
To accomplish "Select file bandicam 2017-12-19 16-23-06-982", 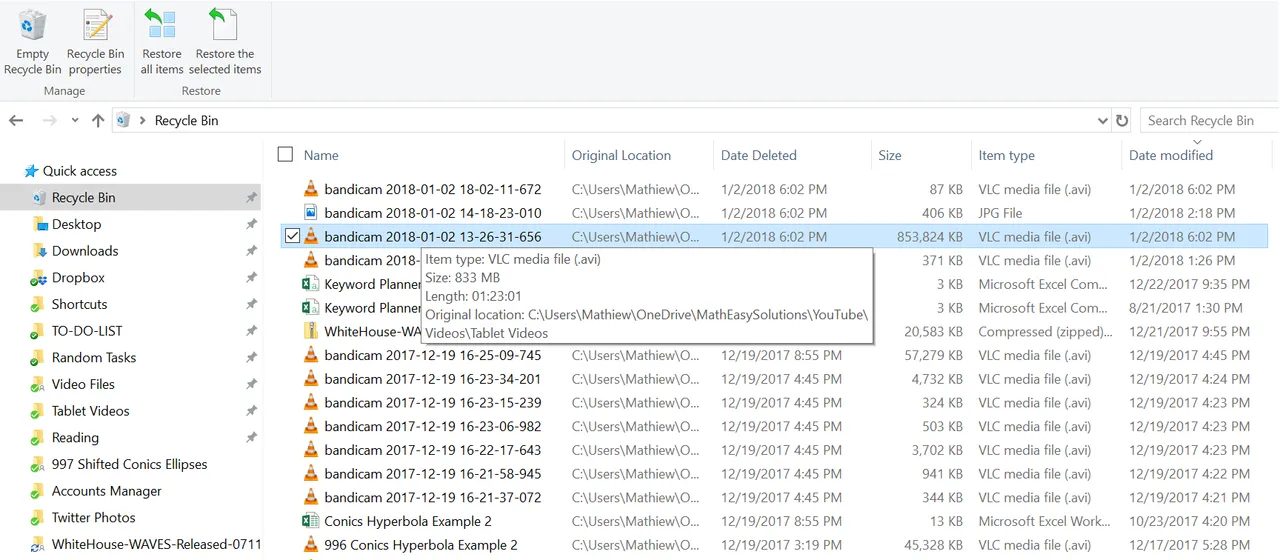I will pos(433,426).
